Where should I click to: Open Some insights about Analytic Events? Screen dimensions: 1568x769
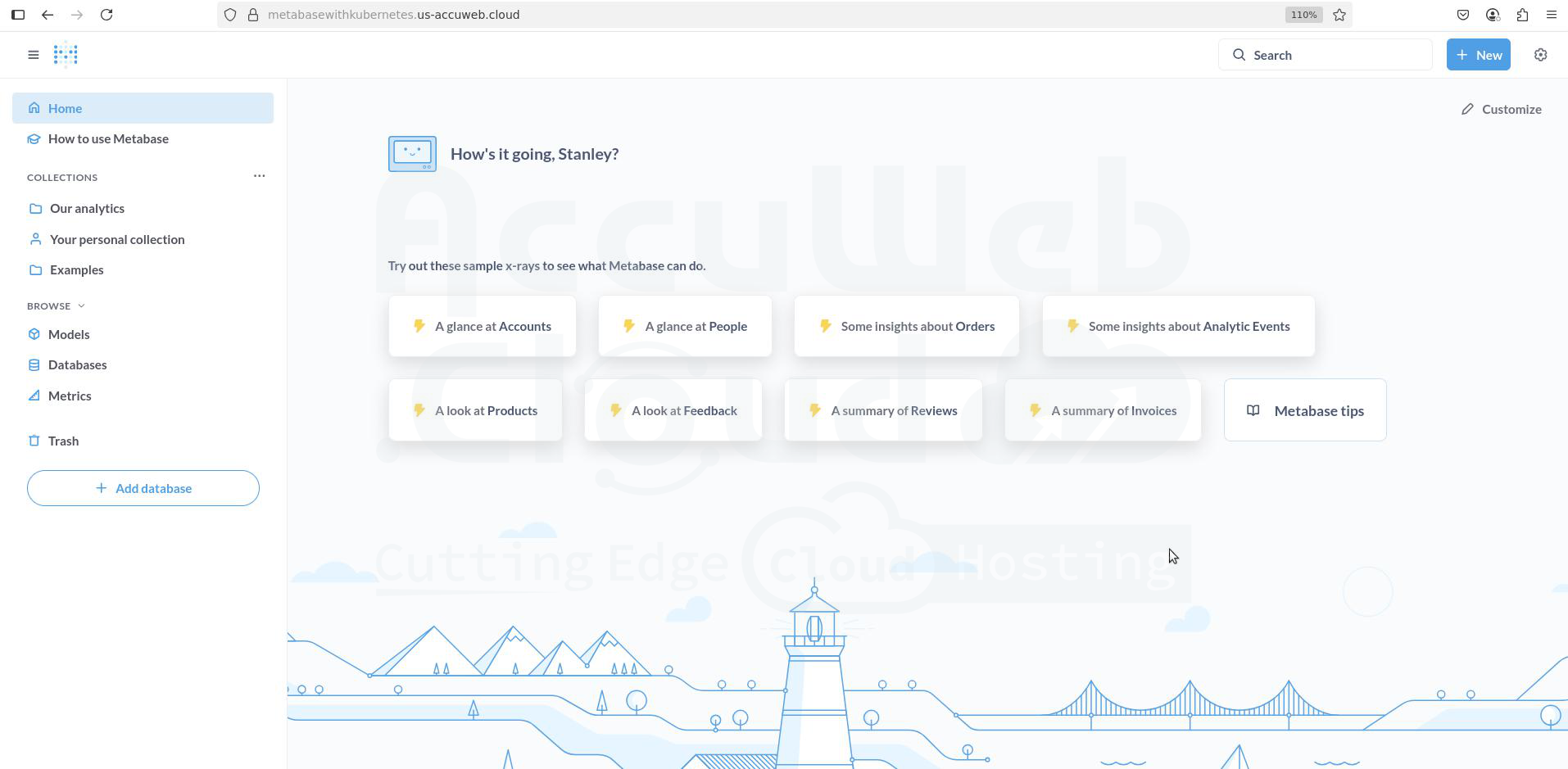(x=1178, y=326)
